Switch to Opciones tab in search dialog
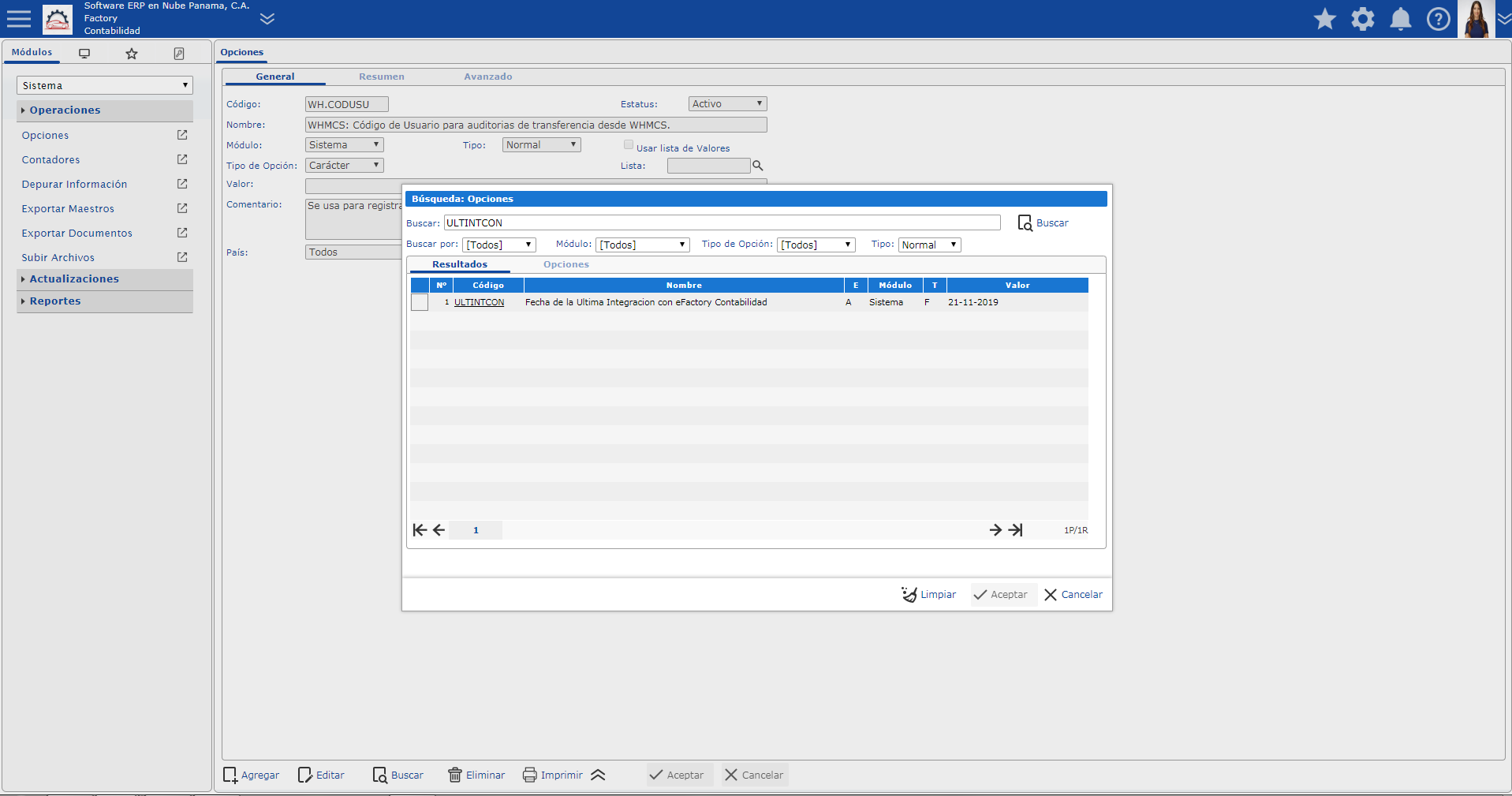Screen dimensions: 1512x796 (566, 264)
